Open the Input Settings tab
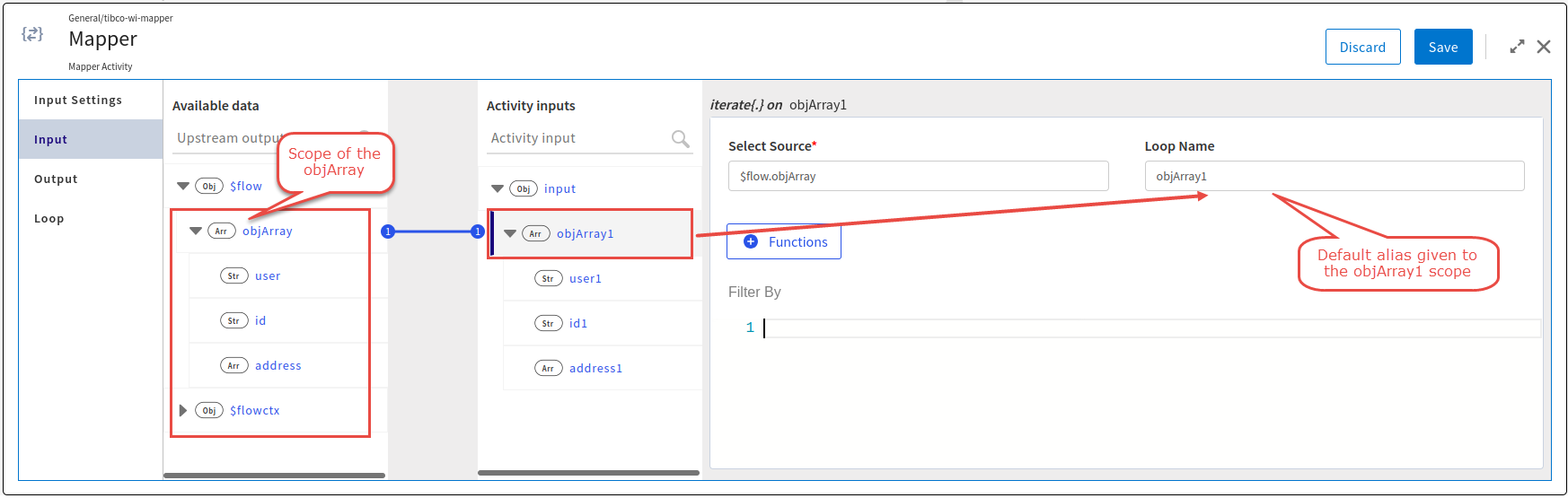Image resolution: width=1568 pixels, height=498 pixels. [78, 100]
